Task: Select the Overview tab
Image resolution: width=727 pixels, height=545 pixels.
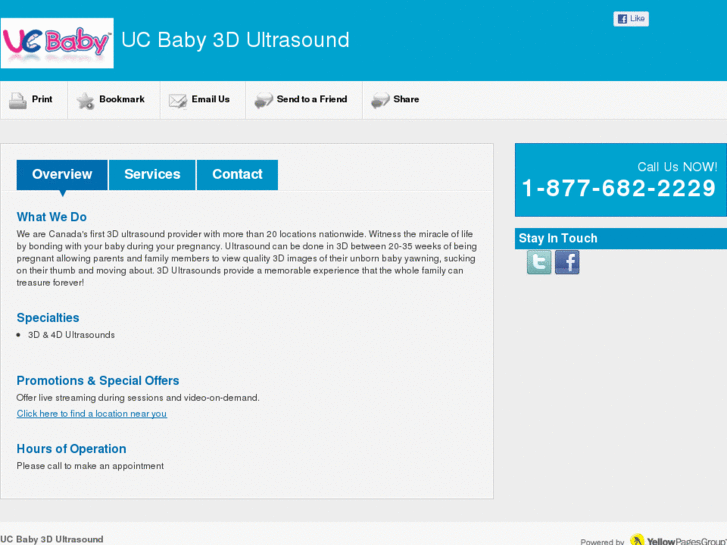Action: tap(62, 175)
